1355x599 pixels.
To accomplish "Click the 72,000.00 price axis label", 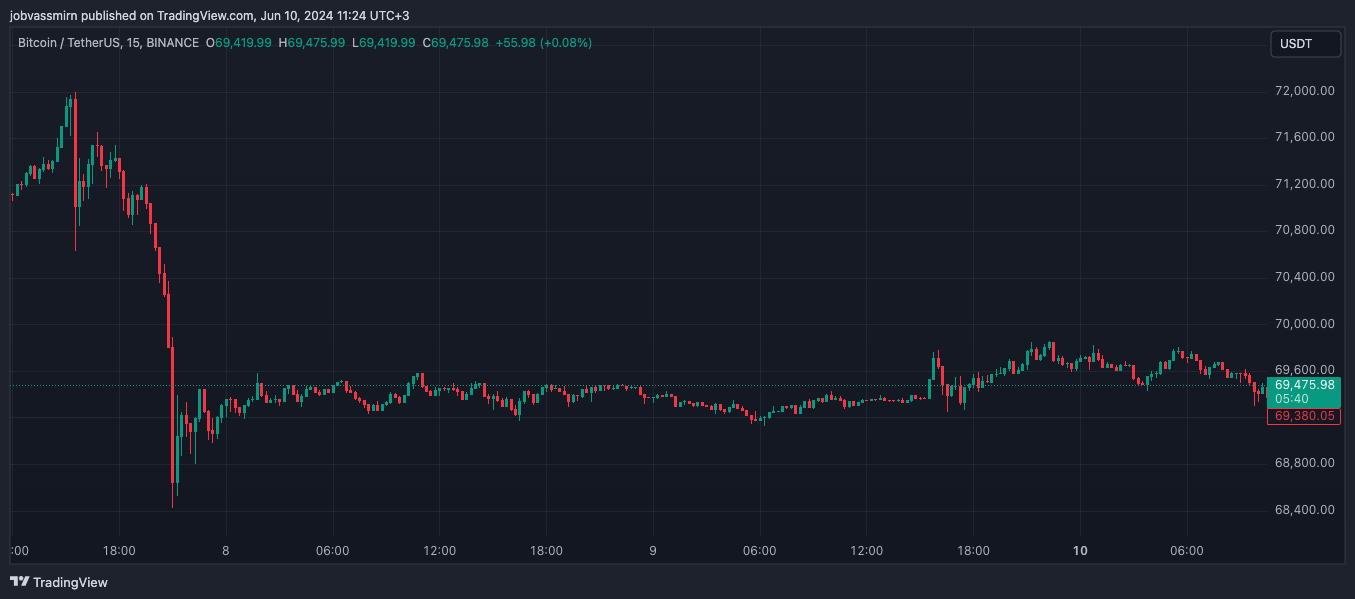I will point(1304,91).
